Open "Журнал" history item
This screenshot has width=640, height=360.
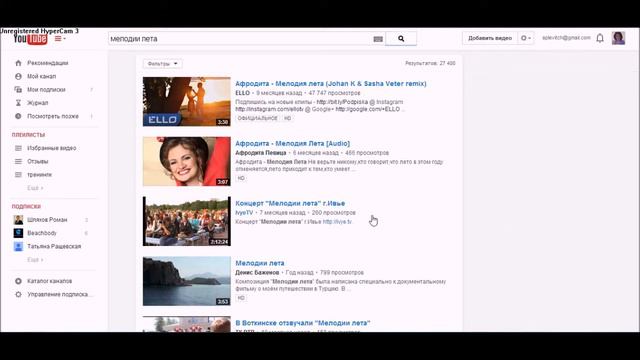point(38,103)
